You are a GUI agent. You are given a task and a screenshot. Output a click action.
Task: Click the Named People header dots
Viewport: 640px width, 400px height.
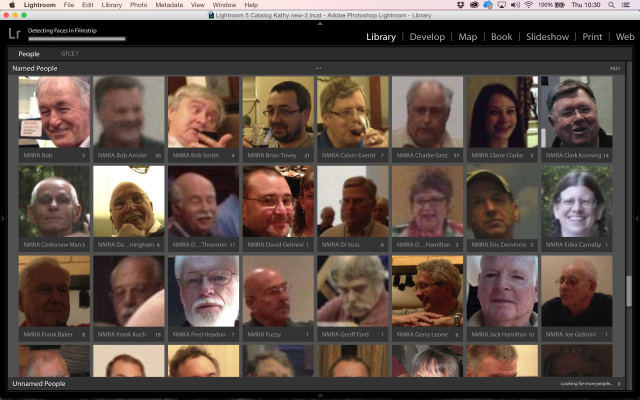tap(318, 69)
